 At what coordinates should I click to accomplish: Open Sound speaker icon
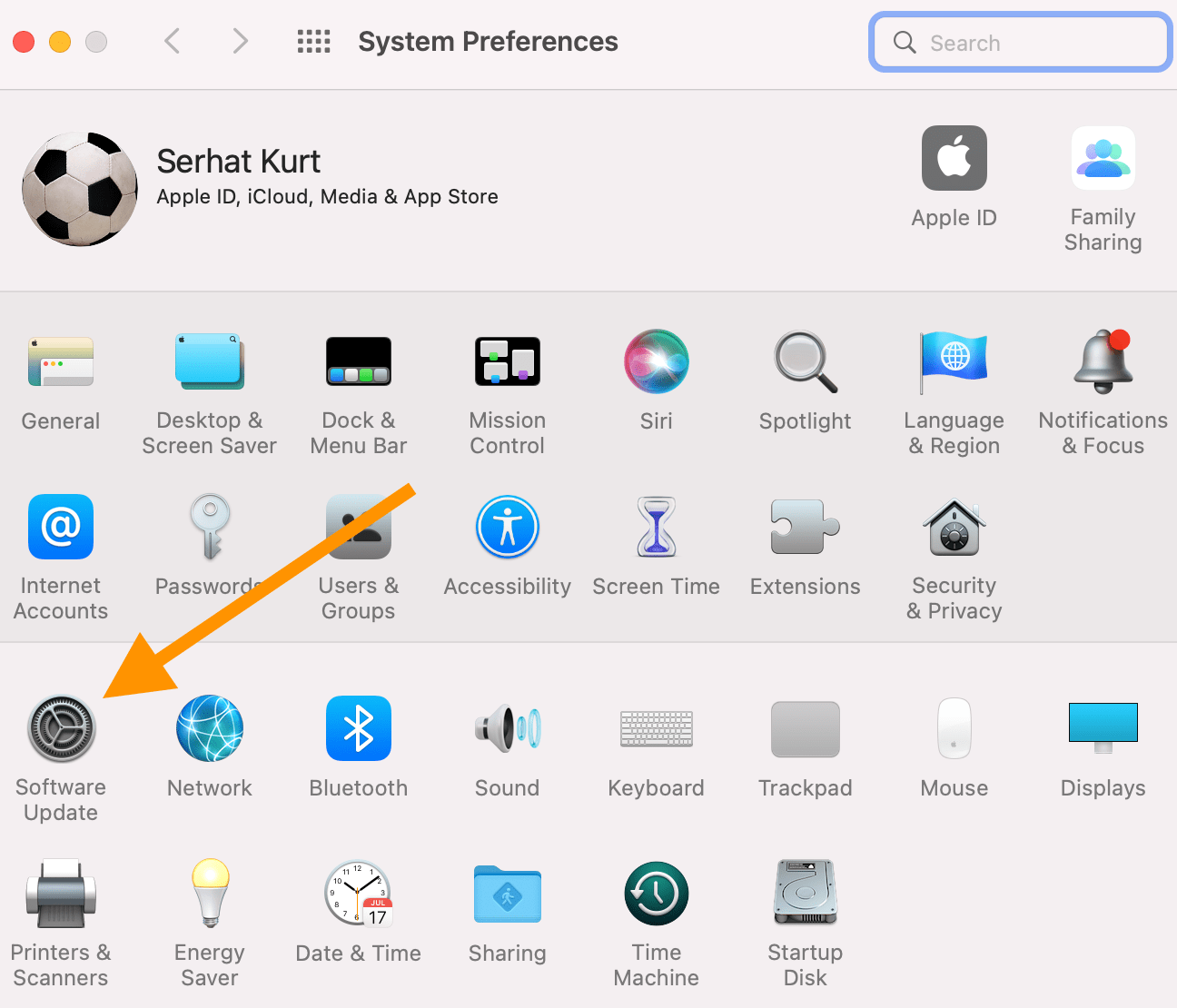(x=508, y=728)
